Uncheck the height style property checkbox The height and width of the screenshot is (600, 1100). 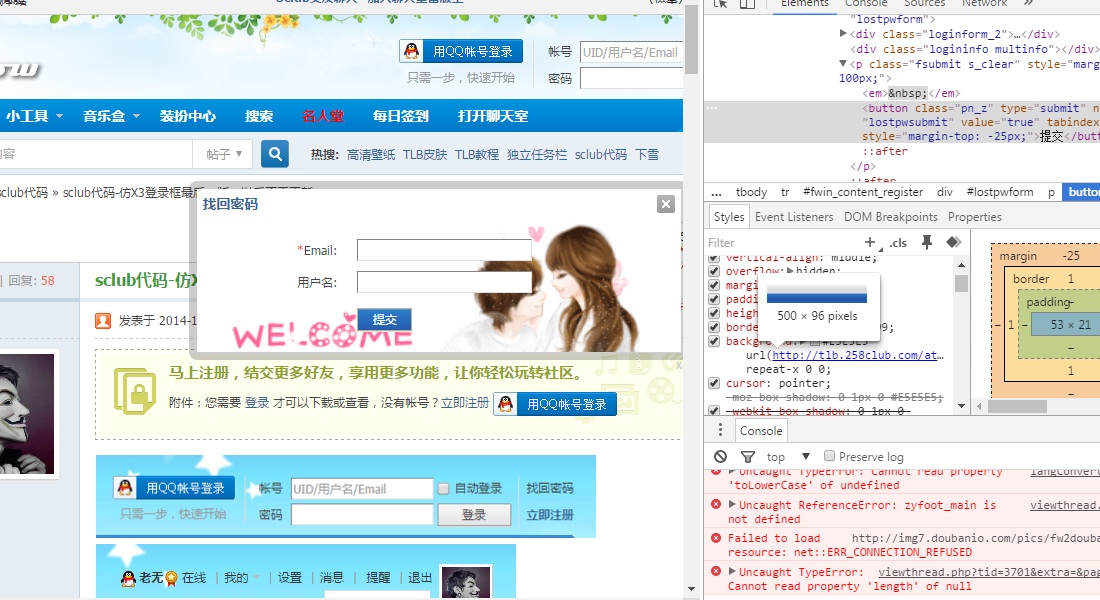click(x=714, y=313)
